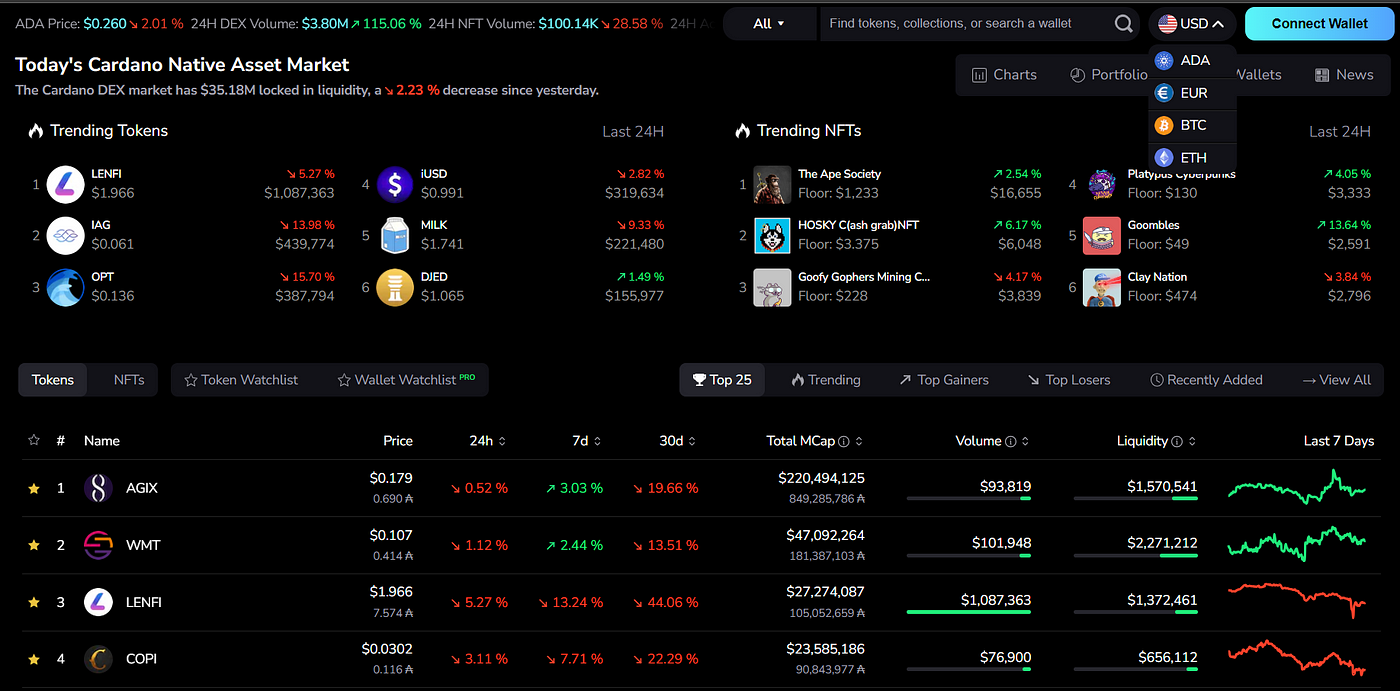Toggle favorite star for LENFI row

click(34, 602)
